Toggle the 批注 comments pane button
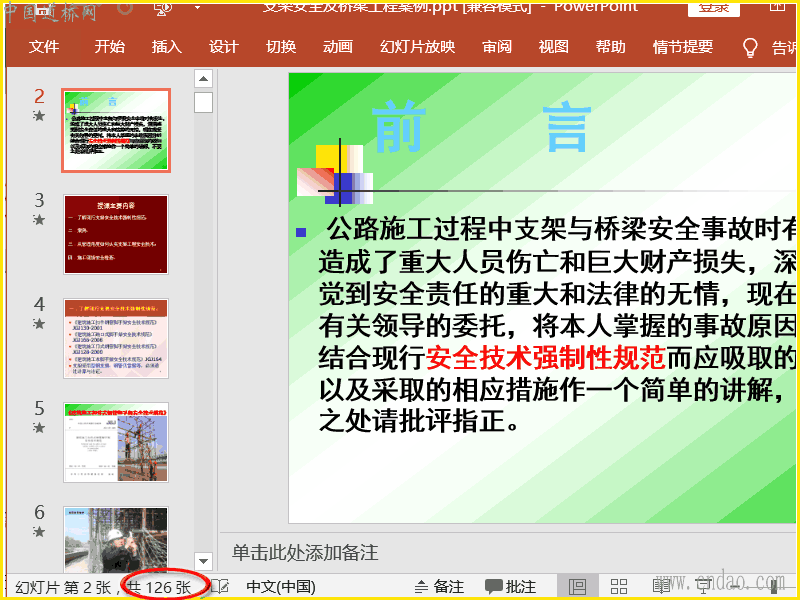Image resolution: width=800 pixels, height=600 pixels. pos(511,587)
